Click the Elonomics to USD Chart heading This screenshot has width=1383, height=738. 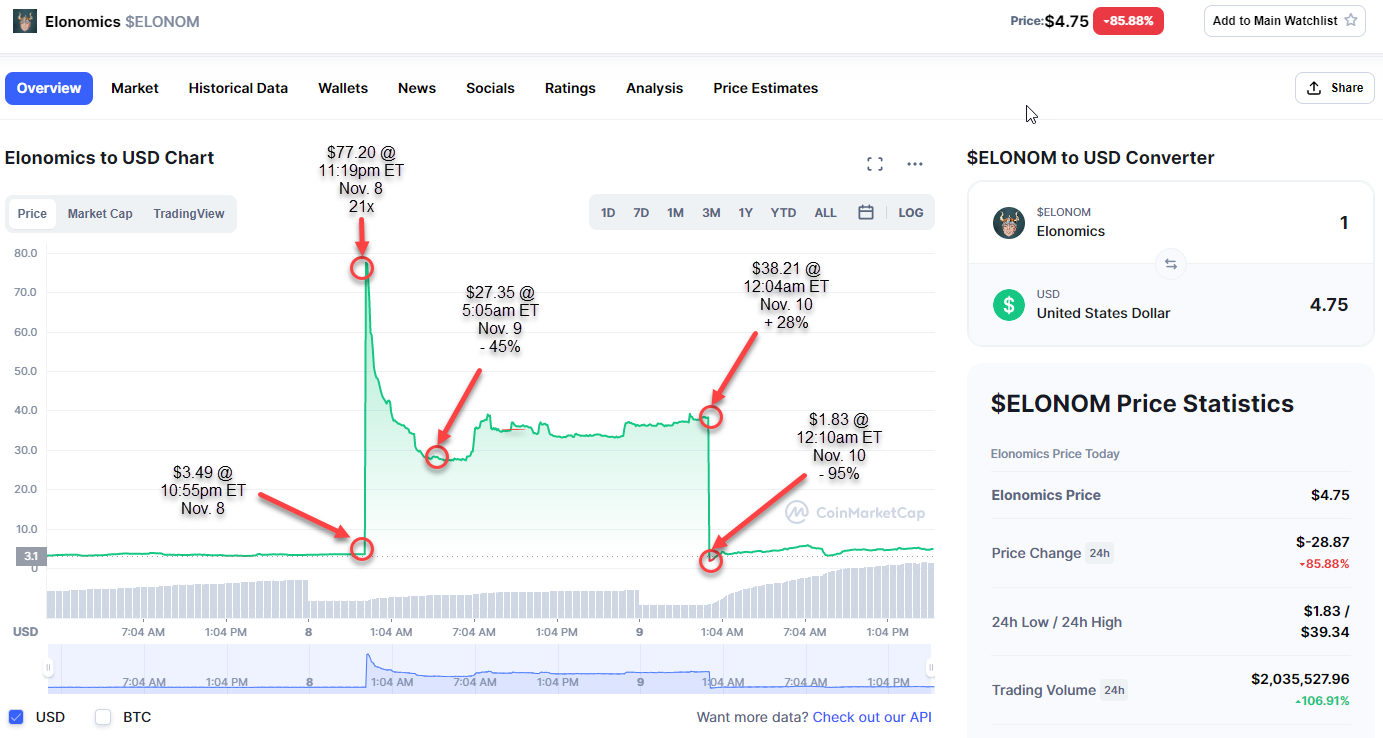110,158
